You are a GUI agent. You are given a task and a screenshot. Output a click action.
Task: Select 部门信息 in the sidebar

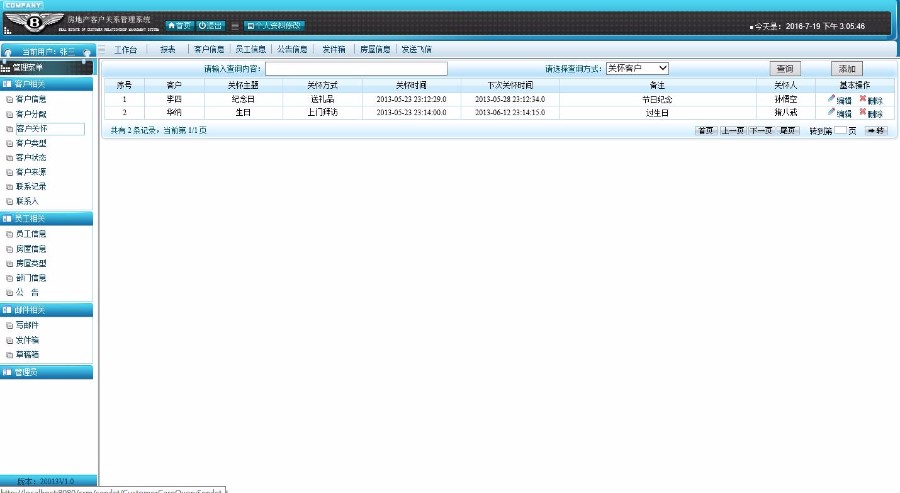(31, 278)
